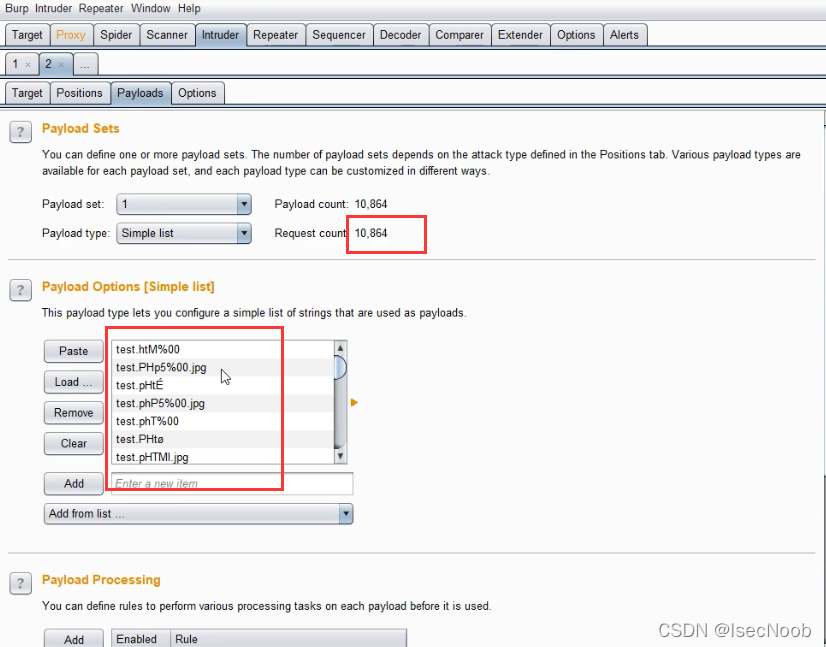Open the Burp menu

pos(16,8)
